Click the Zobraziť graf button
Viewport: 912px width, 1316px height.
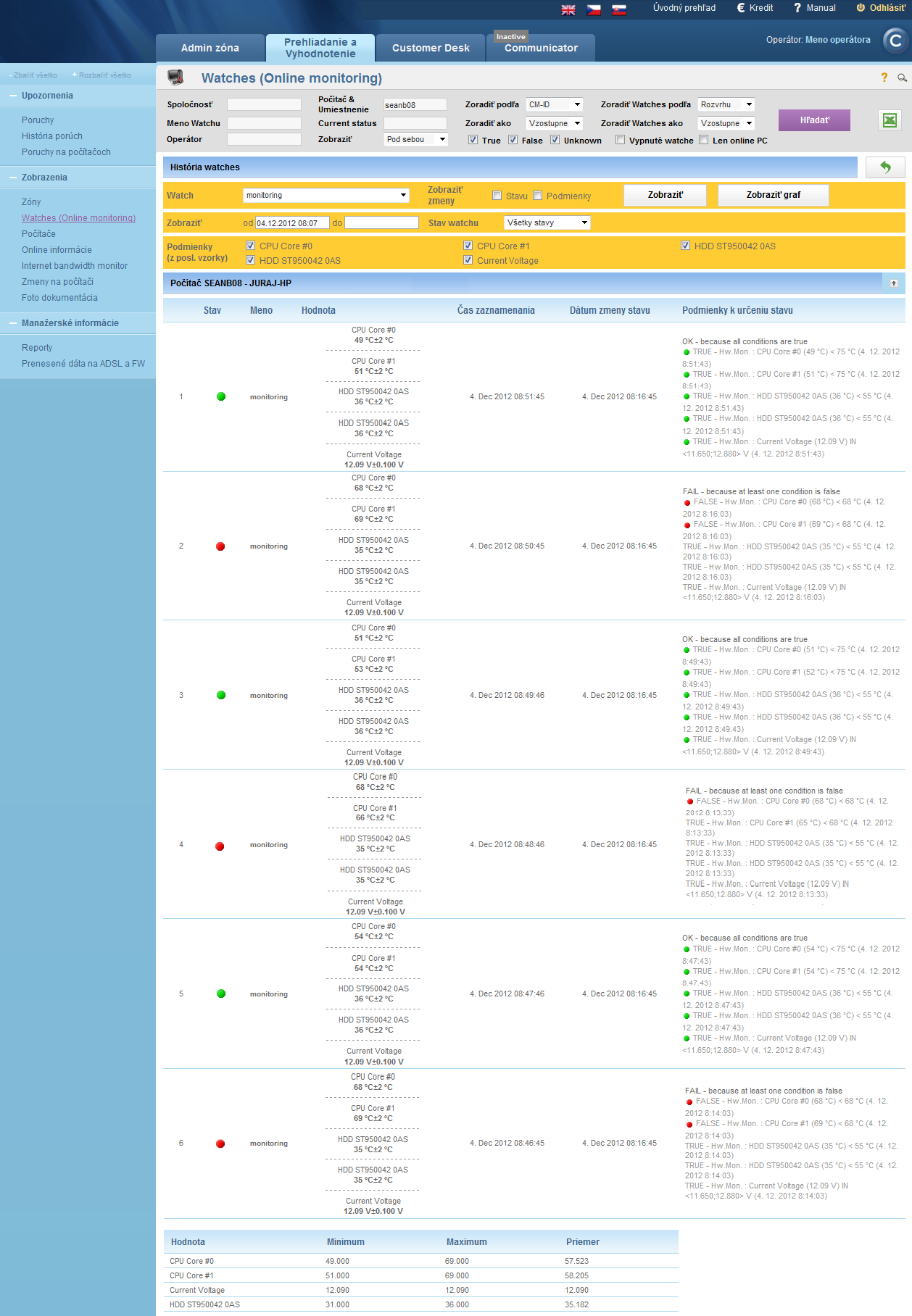click(x=773, y=195)
